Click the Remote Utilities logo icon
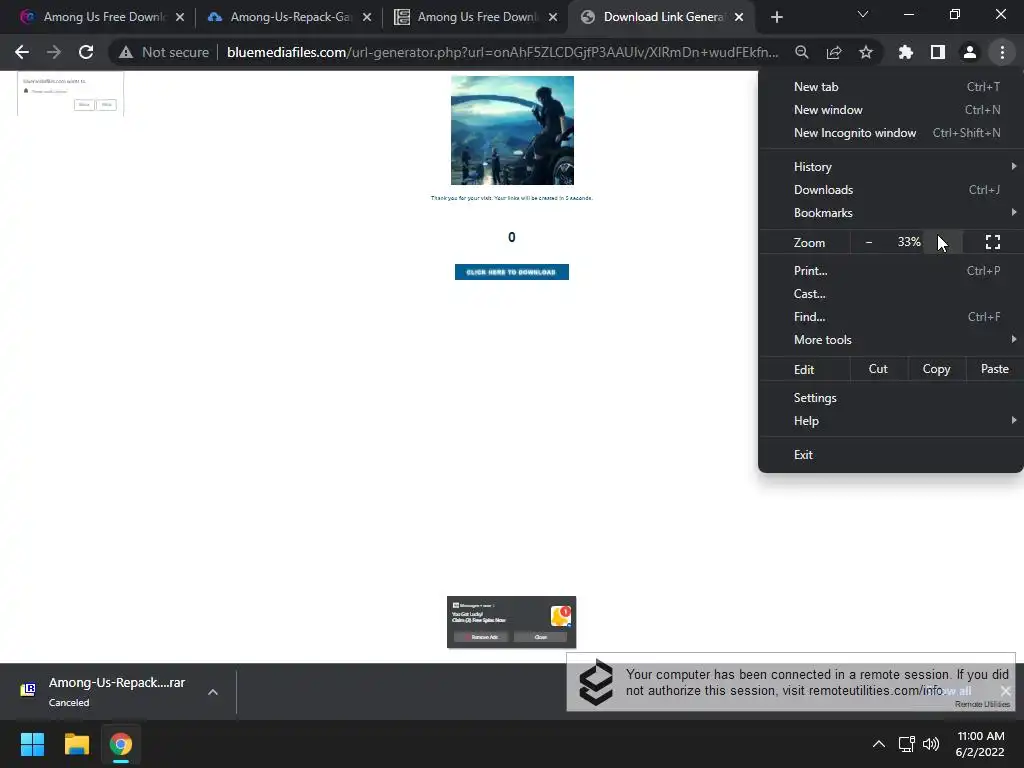This screenshot has width=1024, height=768. tap(596, 682)
